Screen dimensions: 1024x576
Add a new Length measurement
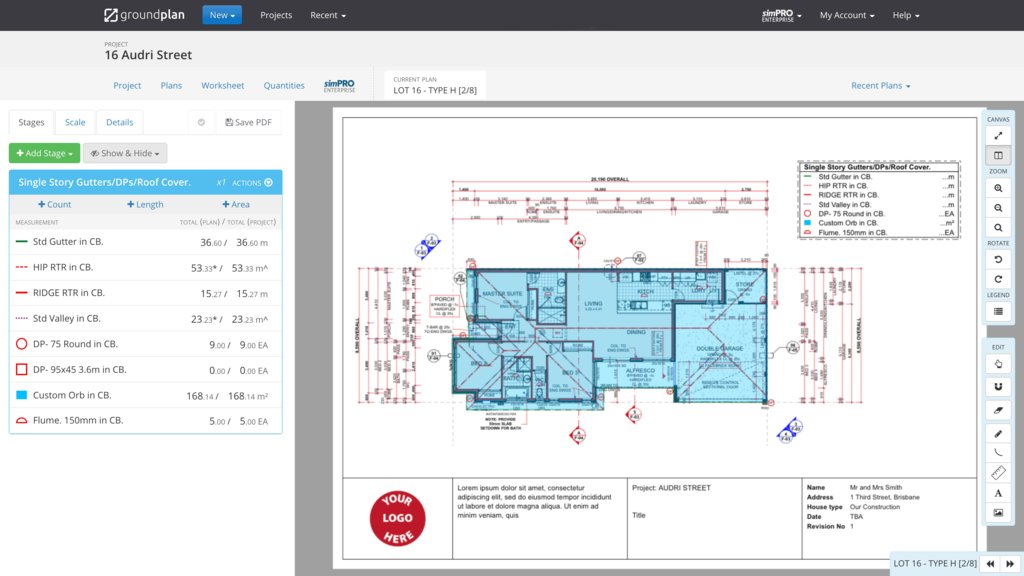coord(144,203)
